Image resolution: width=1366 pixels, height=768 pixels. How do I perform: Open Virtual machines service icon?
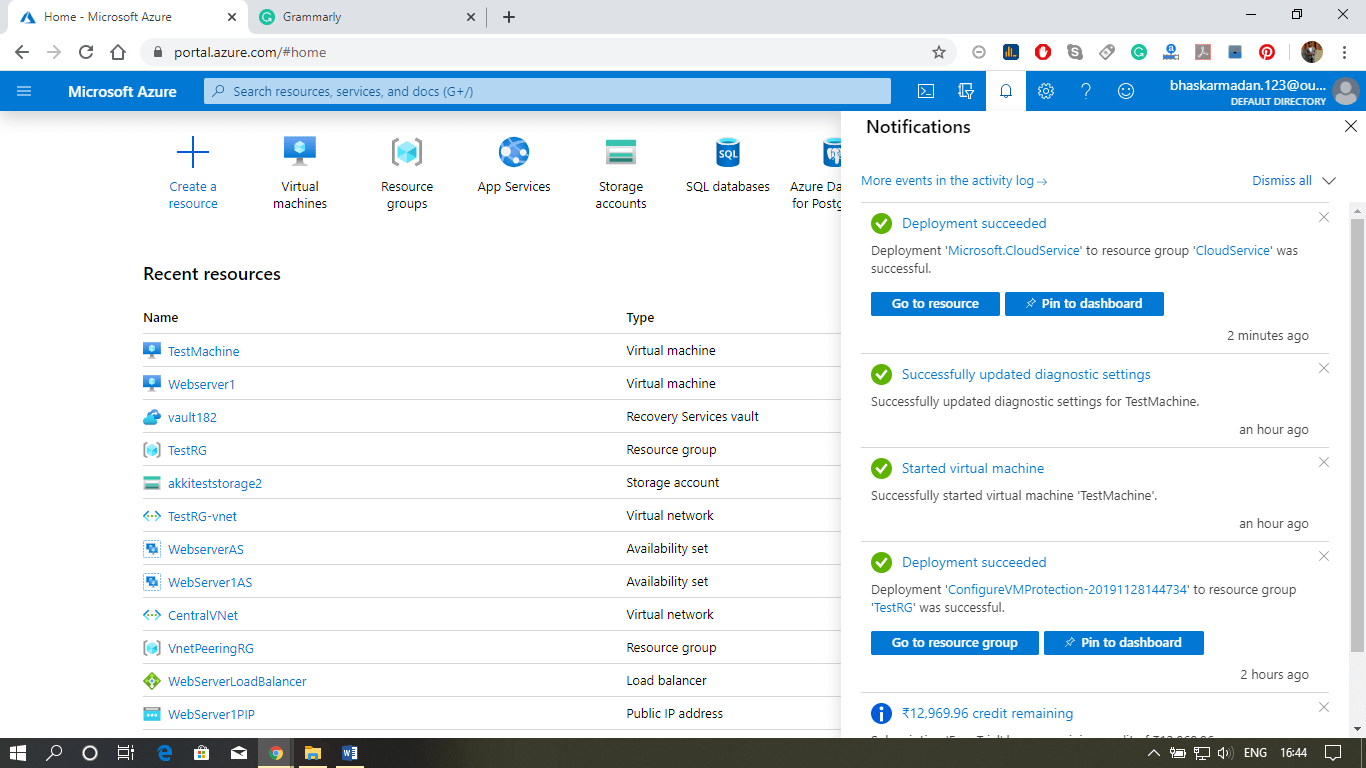[x=300, y=152]
